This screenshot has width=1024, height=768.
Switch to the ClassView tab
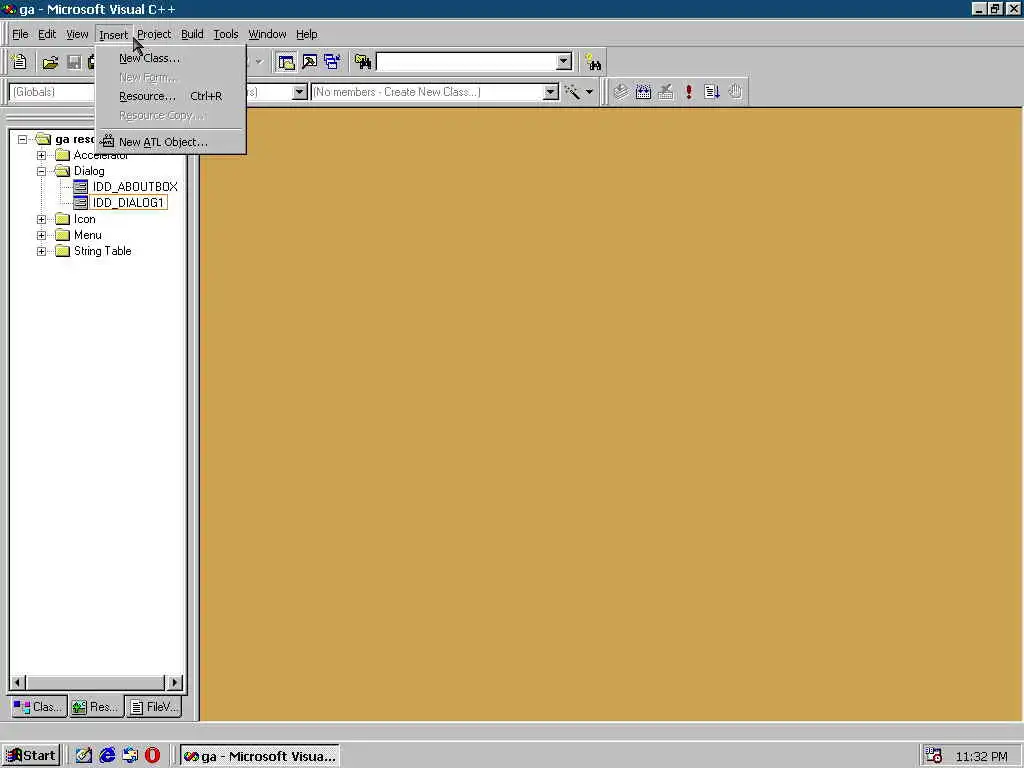(39, 707)
